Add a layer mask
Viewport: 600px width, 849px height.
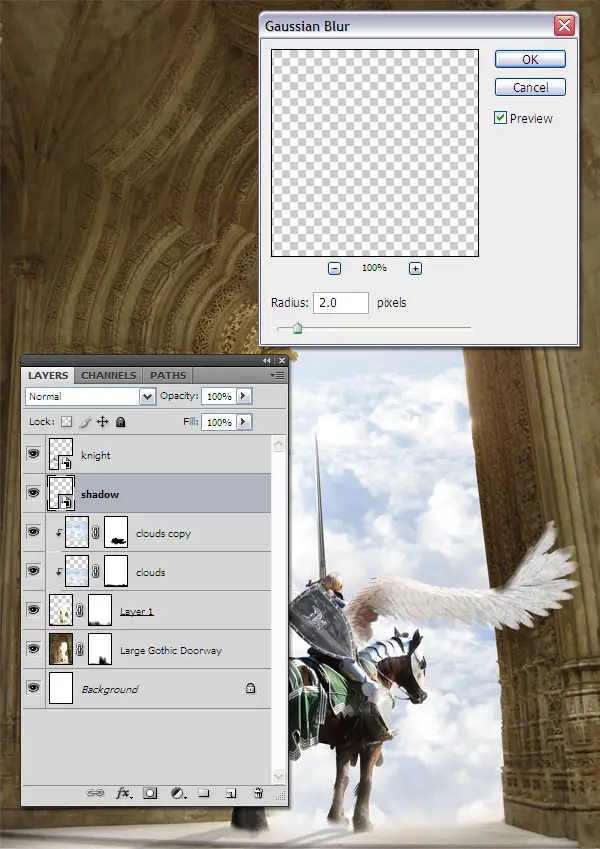(150, 793)
